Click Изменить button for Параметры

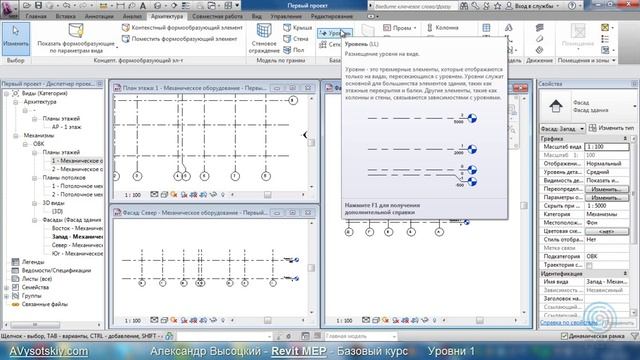(607, 198)
